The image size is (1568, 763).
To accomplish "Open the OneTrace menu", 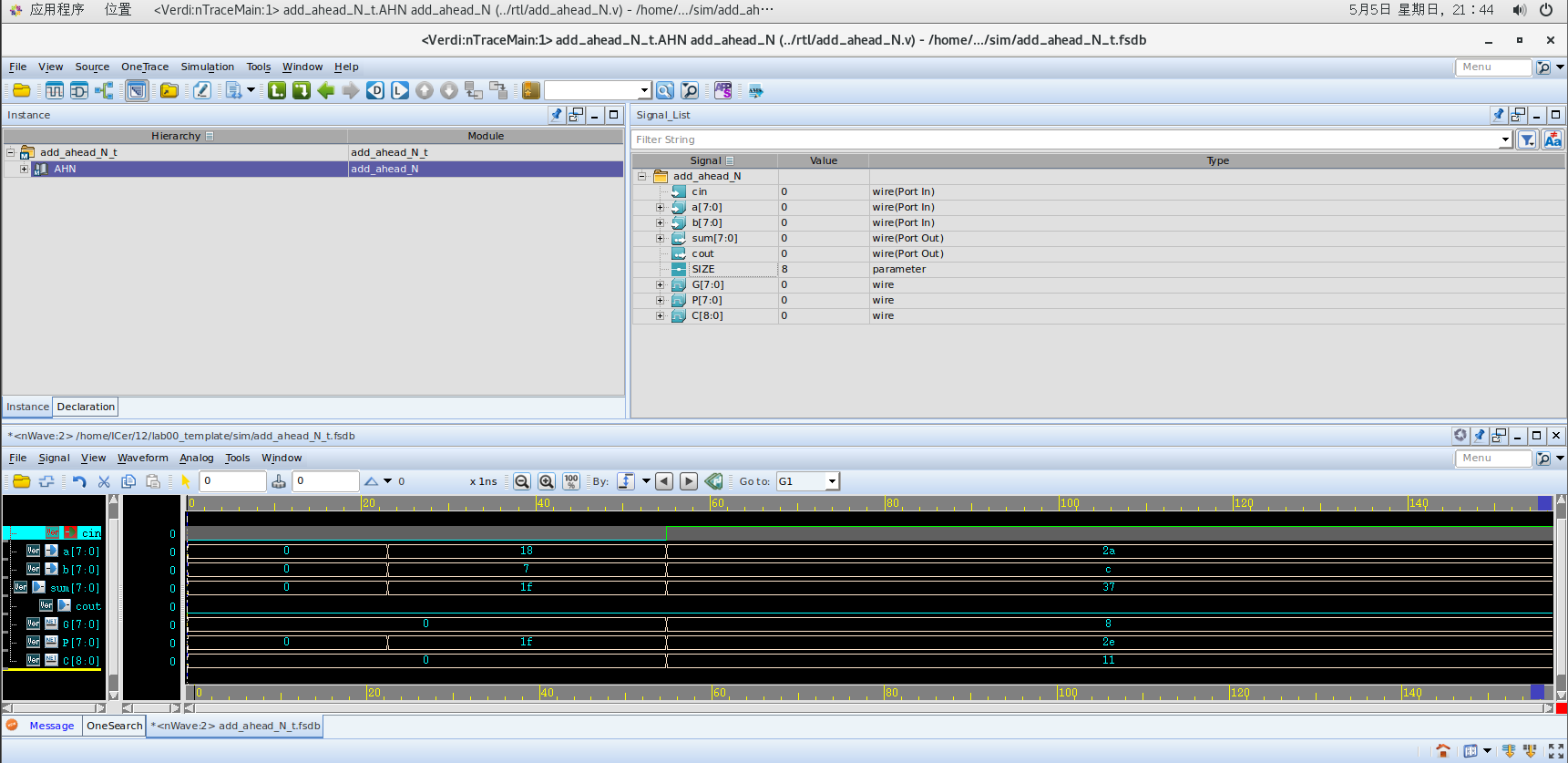I will click(x=145, y=67).
